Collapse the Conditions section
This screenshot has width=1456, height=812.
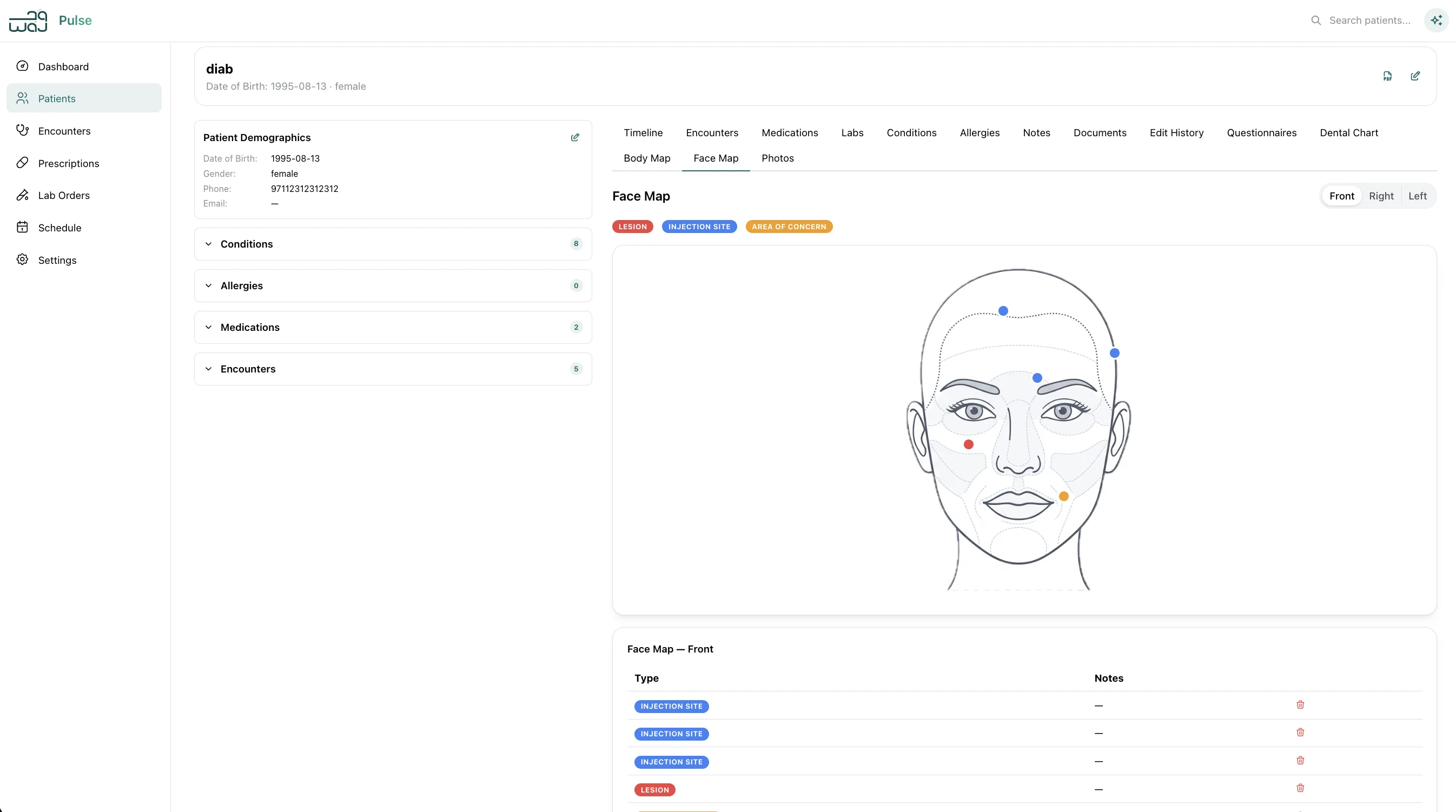pos(209,244)
